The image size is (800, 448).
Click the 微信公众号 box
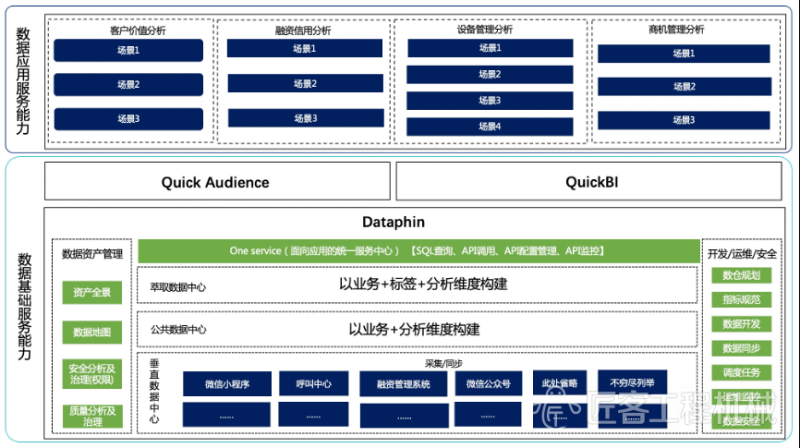pos(488,384)
